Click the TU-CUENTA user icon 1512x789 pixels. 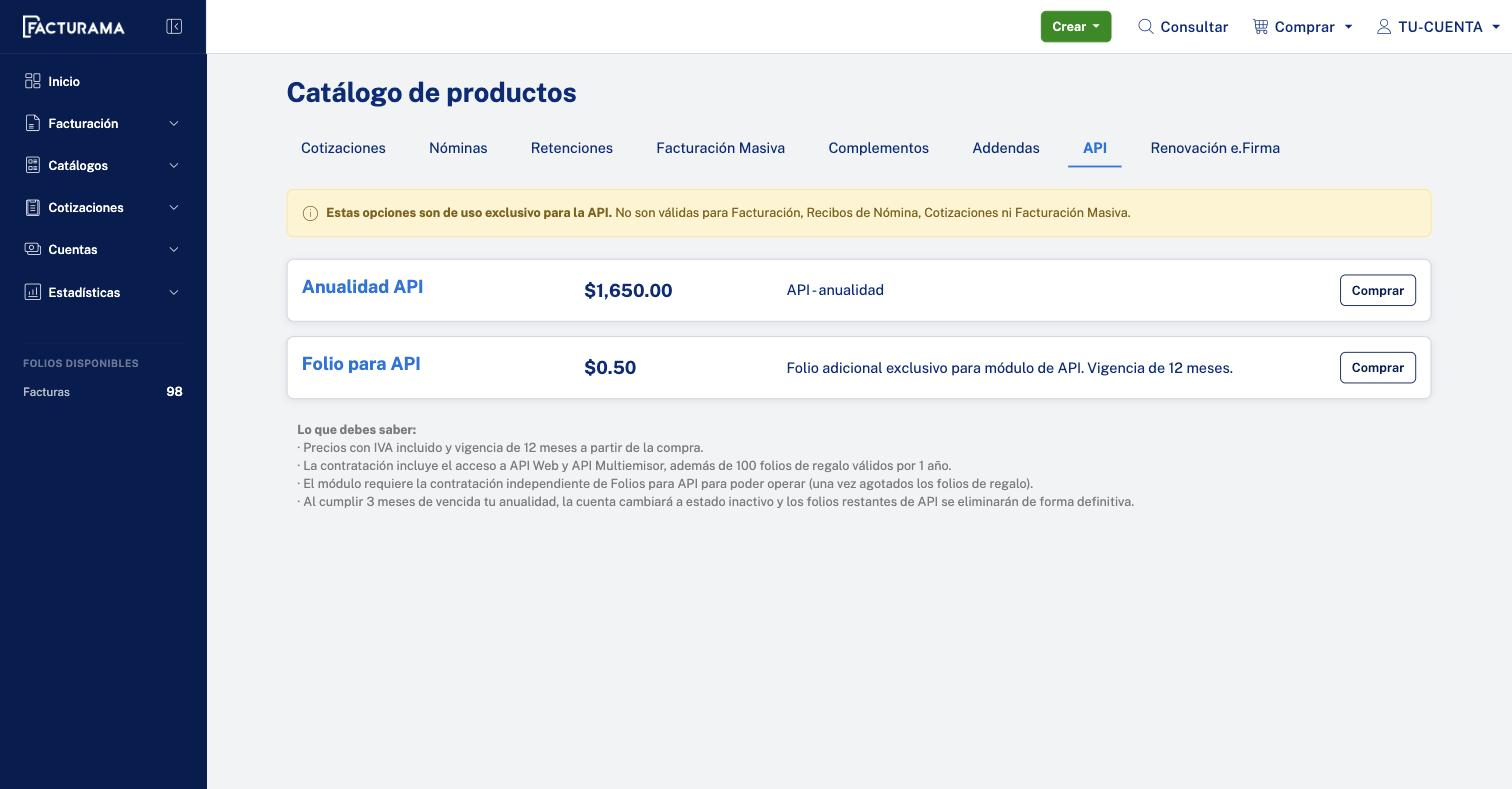[x=1384, y=27]
